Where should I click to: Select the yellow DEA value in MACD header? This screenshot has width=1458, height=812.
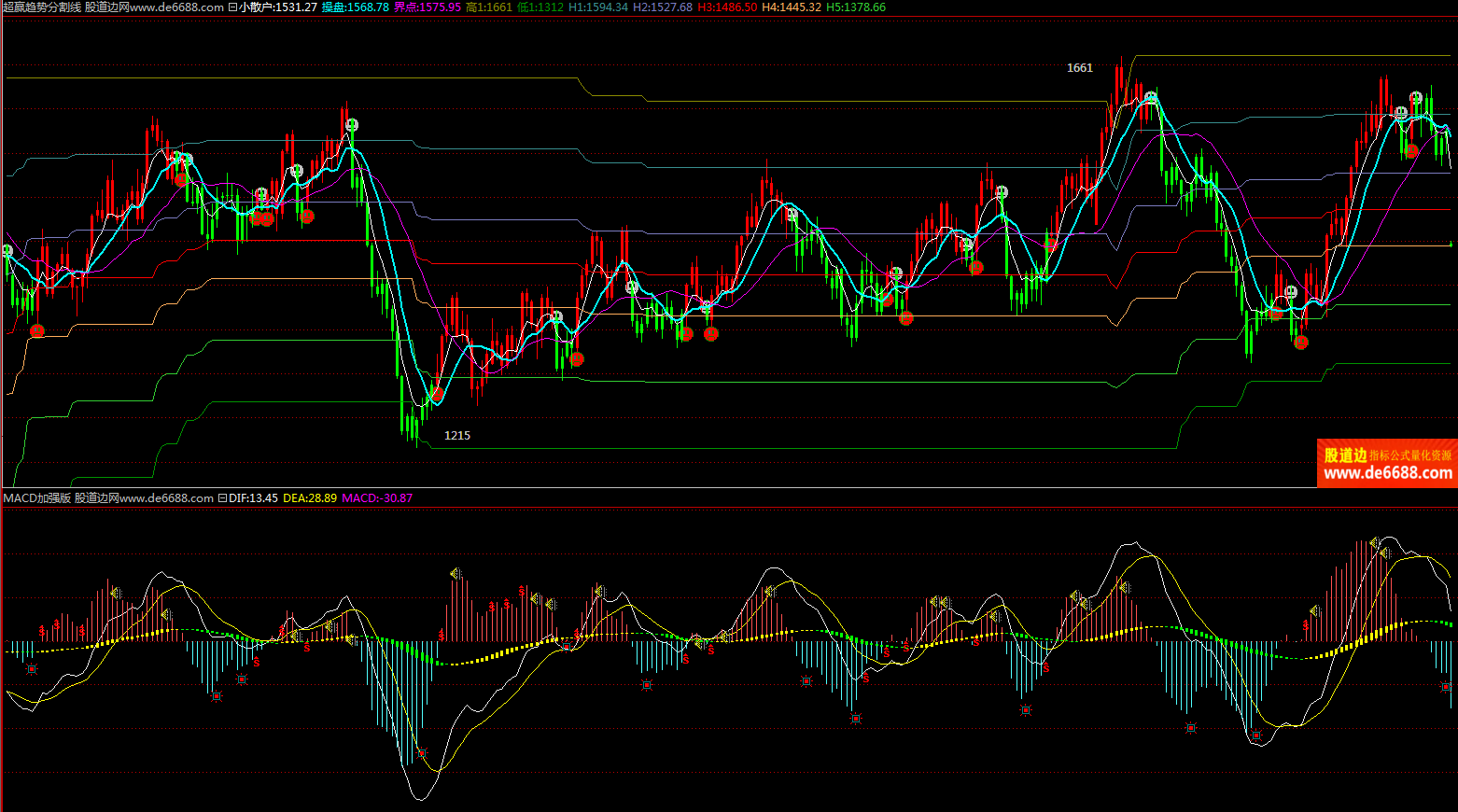pos(310,498)
